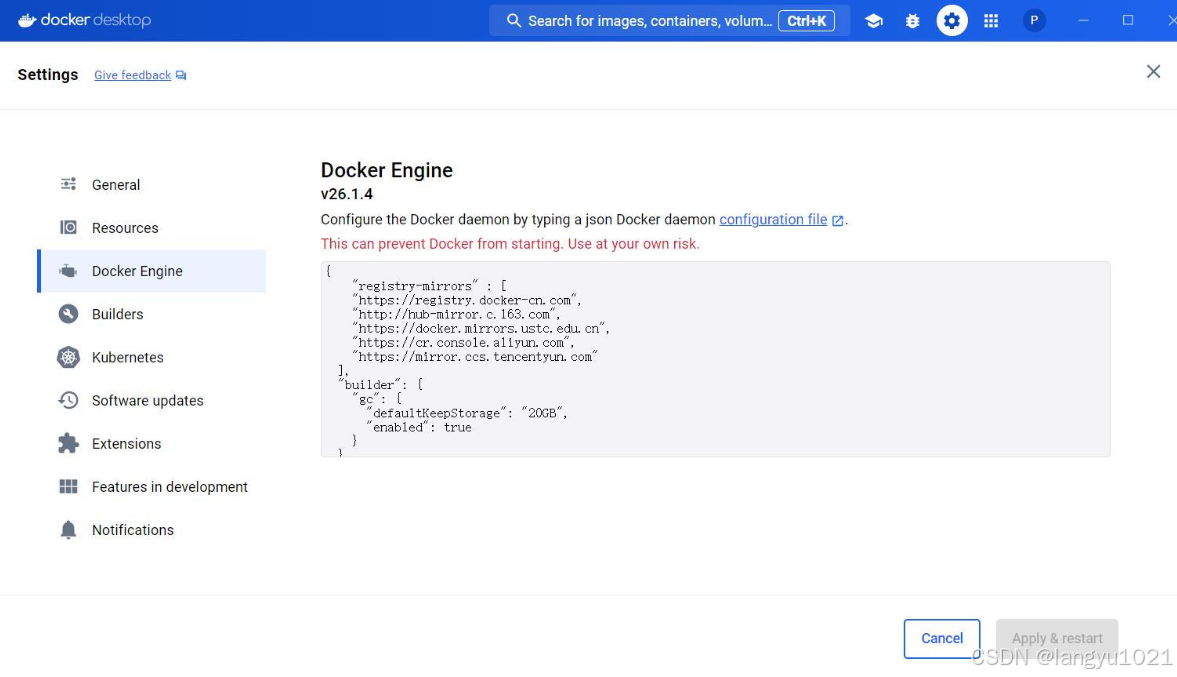Viewport: 1177px width, 677px height.
Task: Go to Kubernetes settings
Action: tap(152, 357)
